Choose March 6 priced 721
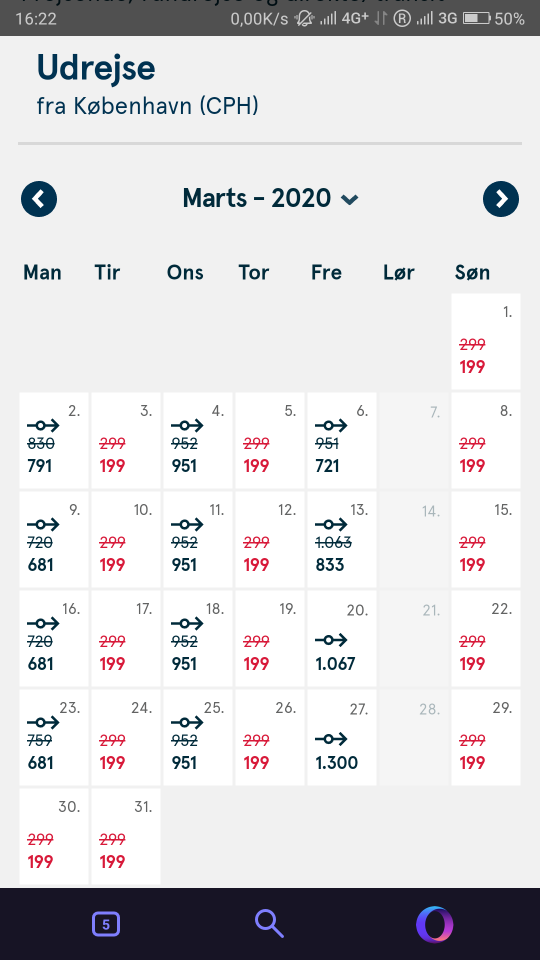This screenshot has height=960, width=540. click(342, 441)
